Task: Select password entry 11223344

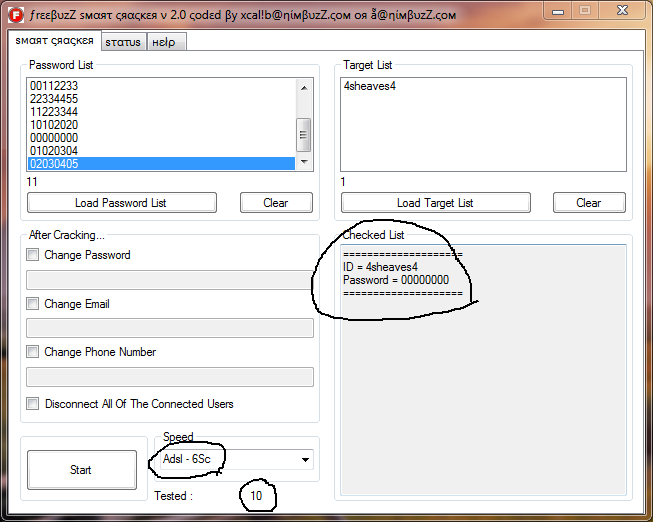Action: click(162, 112)
